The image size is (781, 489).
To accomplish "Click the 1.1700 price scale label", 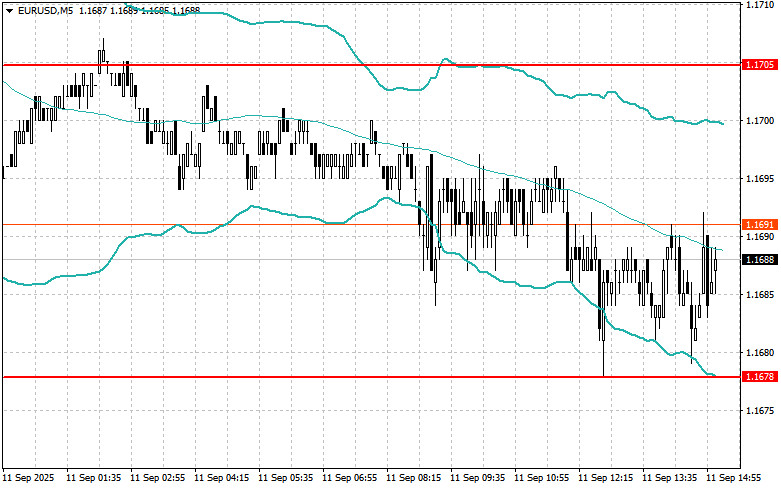I will pos(760,121).
